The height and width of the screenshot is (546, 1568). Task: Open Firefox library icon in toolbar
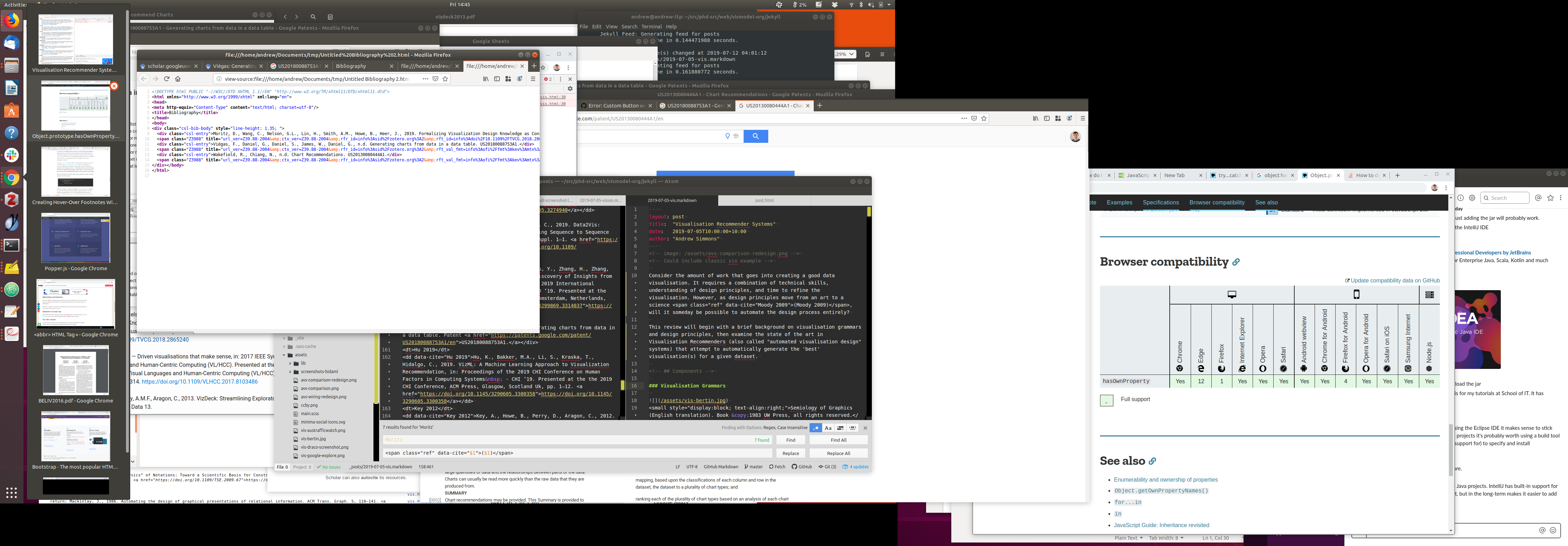coord(486,79)
